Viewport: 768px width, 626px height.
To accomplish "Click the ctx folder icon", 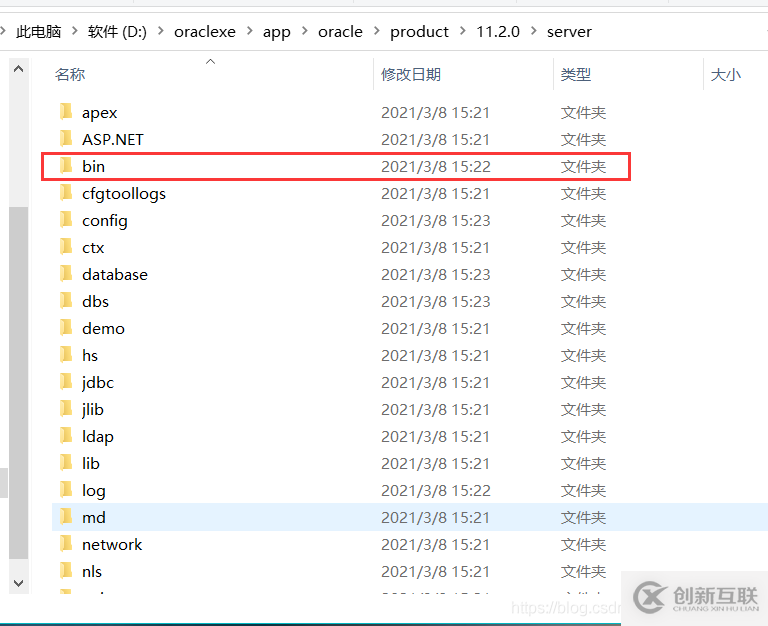I will (x=66, y=247).
